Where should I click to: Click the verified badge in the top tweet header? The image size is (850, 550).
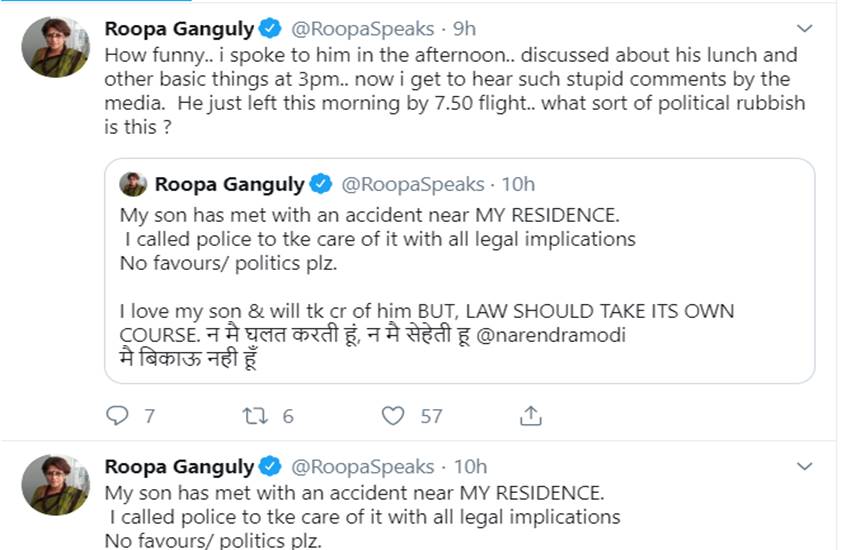pos(269,29)
